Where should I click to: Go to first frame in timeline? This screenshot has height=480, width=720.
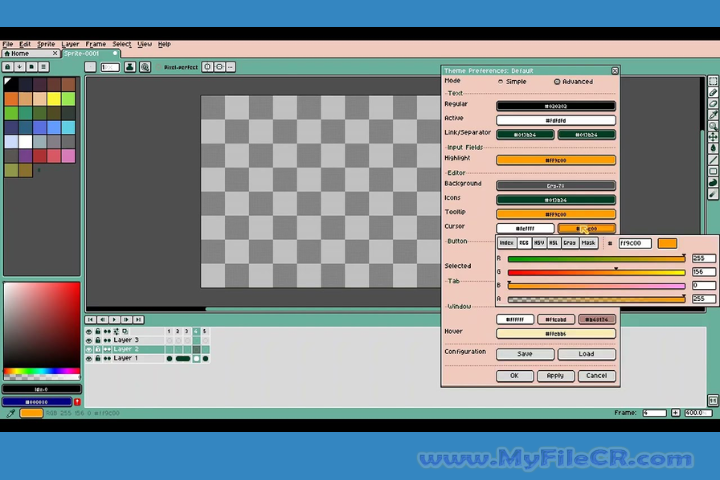[90, 319]
